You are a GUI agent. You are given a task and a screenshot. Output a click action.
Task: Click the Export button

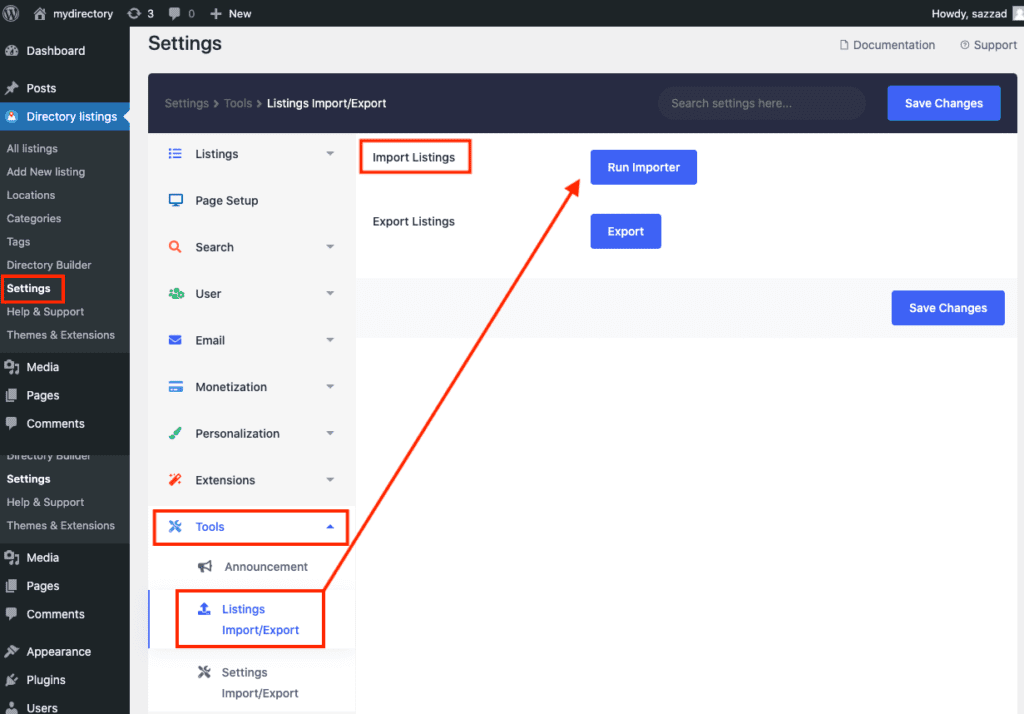coord(625,231)
